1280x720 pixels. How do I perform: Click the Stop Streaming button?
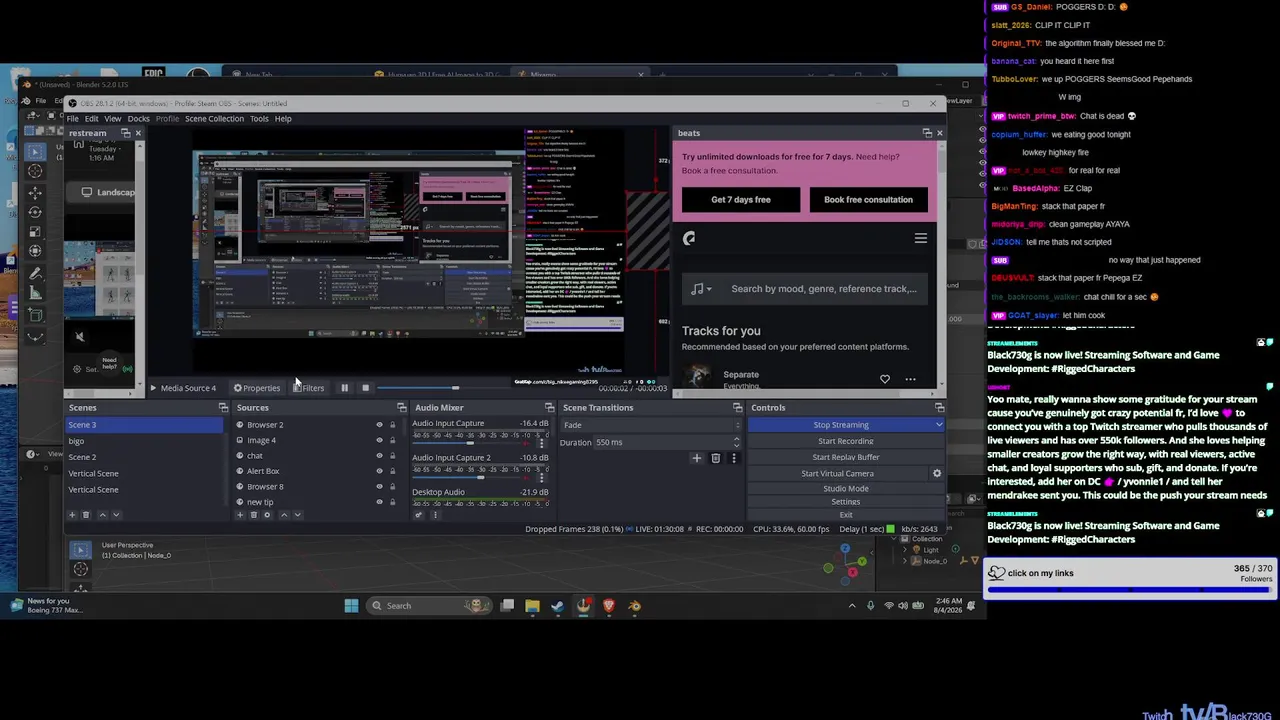(840, 425)
